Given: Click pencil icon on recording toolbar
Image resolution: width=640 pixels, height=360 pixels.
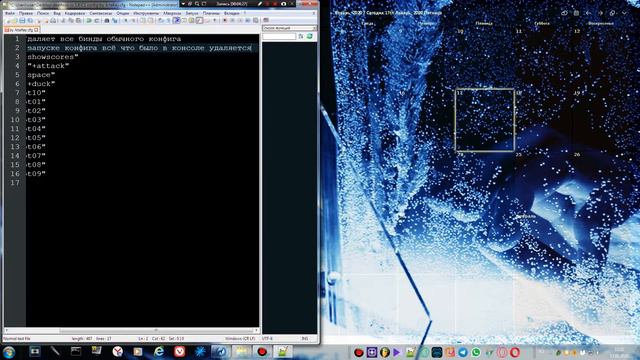Looking at the screenshot, I should 260,4.
